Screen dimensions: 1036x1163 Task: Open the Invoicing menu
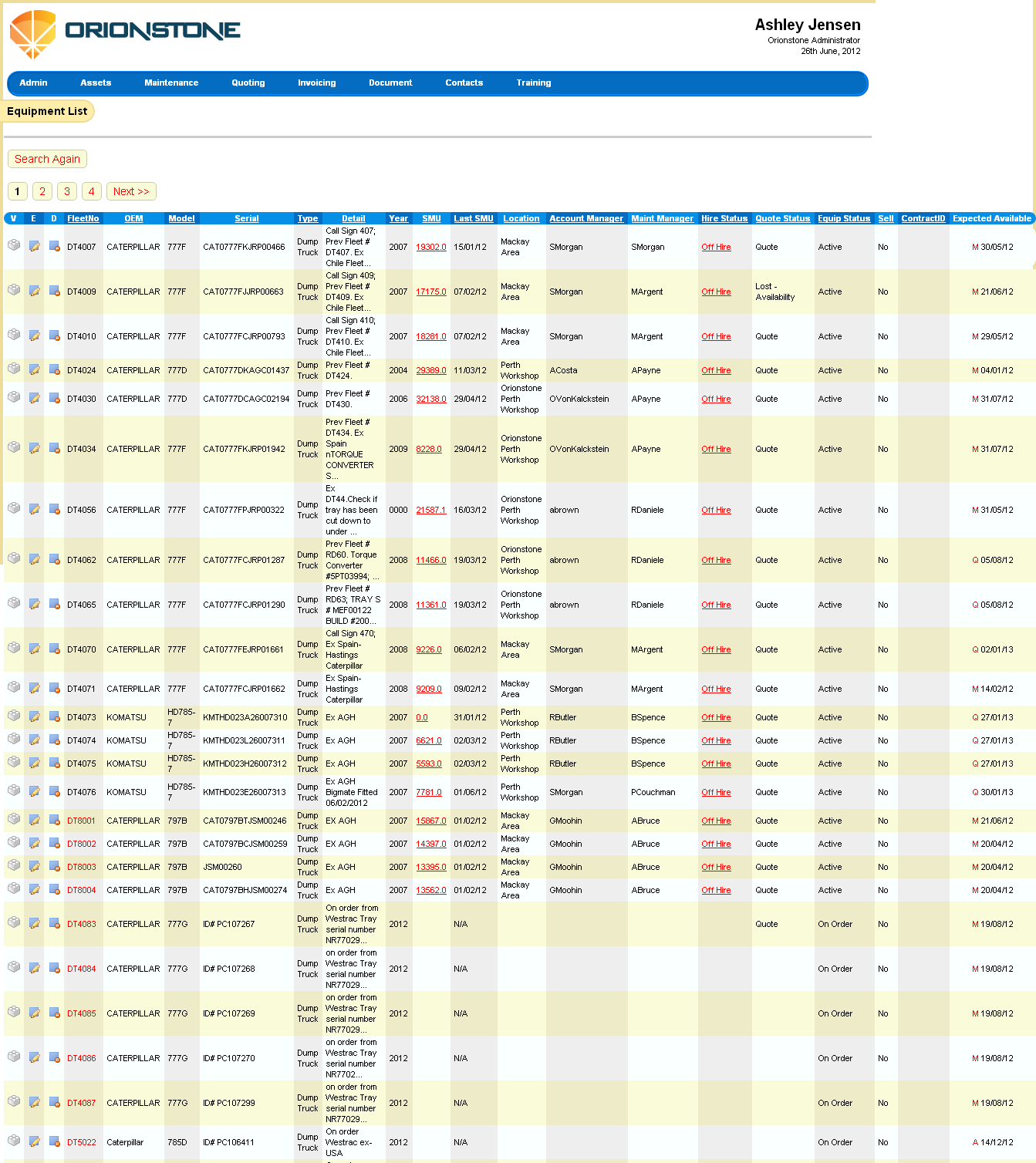click(316, 83)
